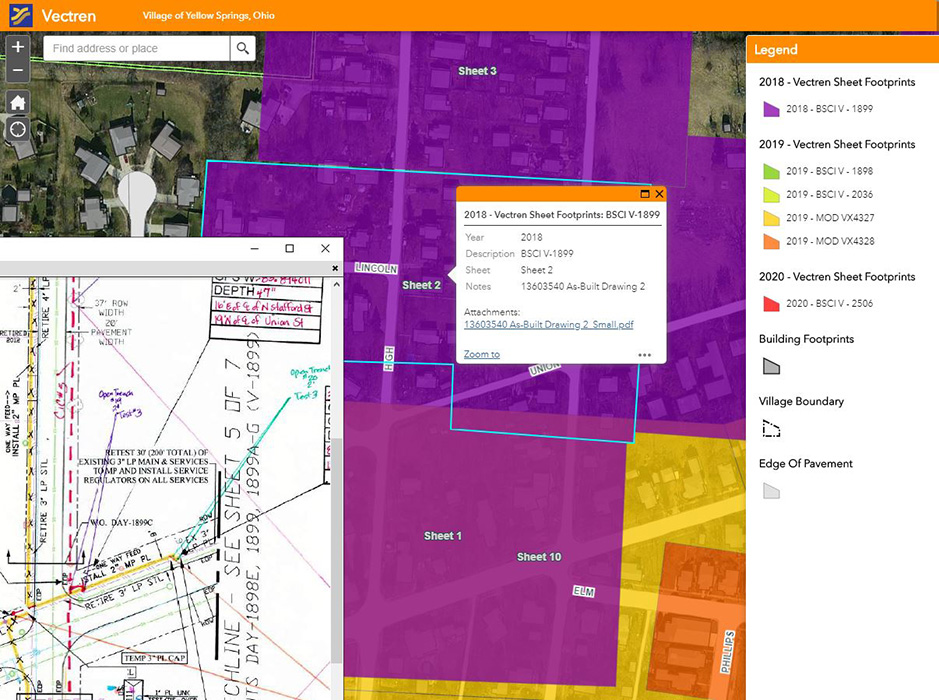Click the orange 2019 MOD VX4328 swatch

pyautogui.click(x=770, y=241)
